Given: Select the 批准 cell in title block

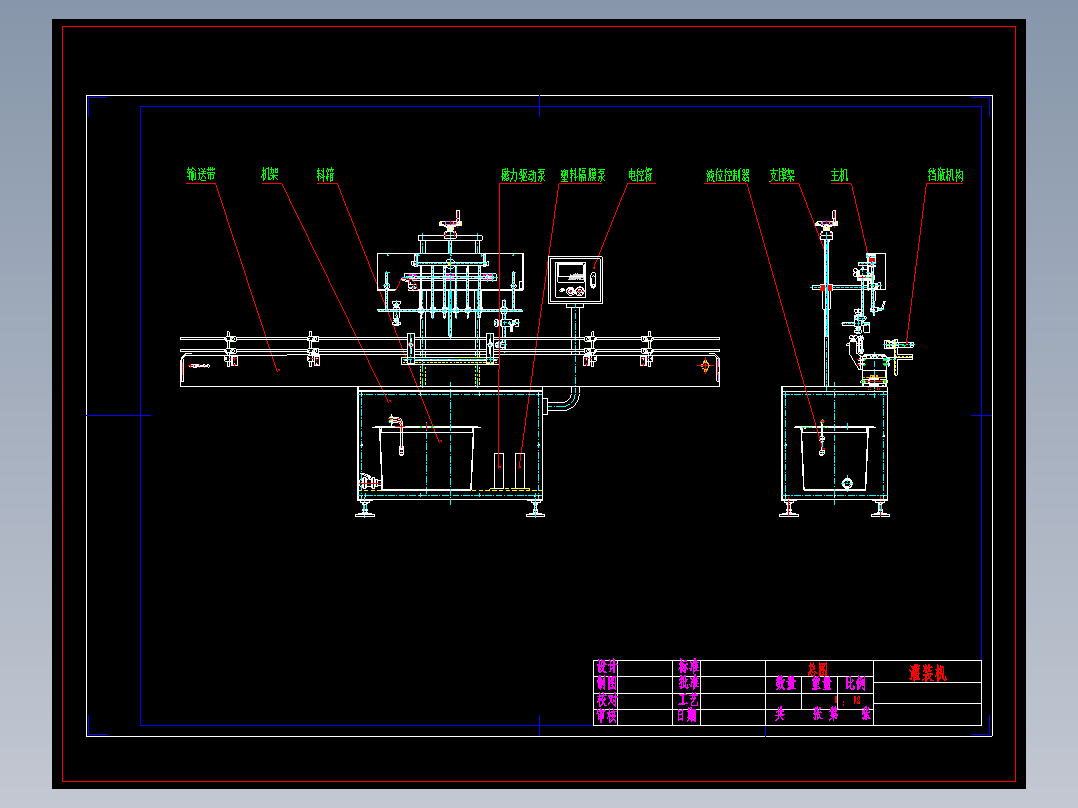Looking at the screenshot, I should pos(688,683).
